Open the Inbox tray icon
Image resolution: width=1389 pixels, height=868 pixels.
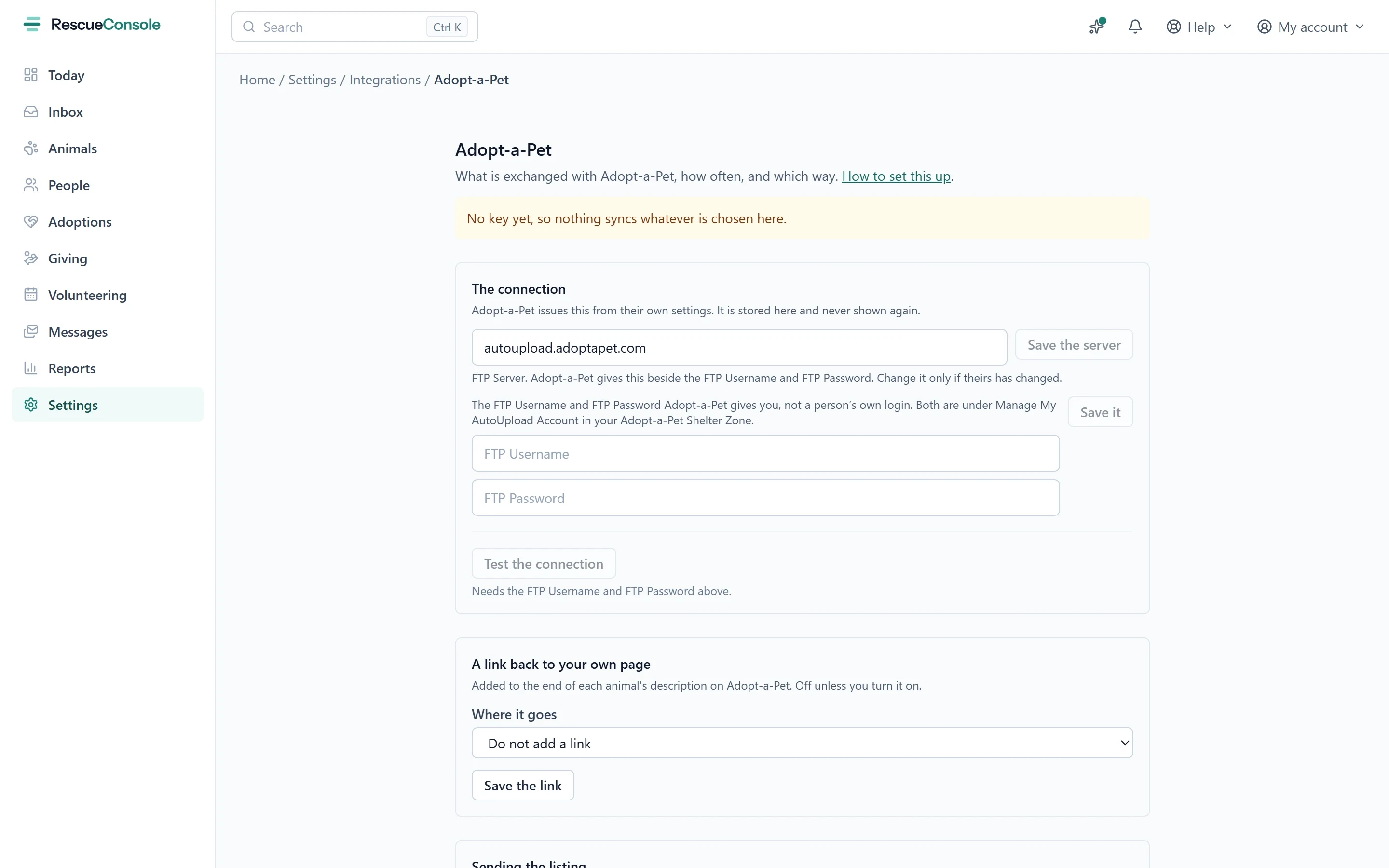[x=31, y=112]
